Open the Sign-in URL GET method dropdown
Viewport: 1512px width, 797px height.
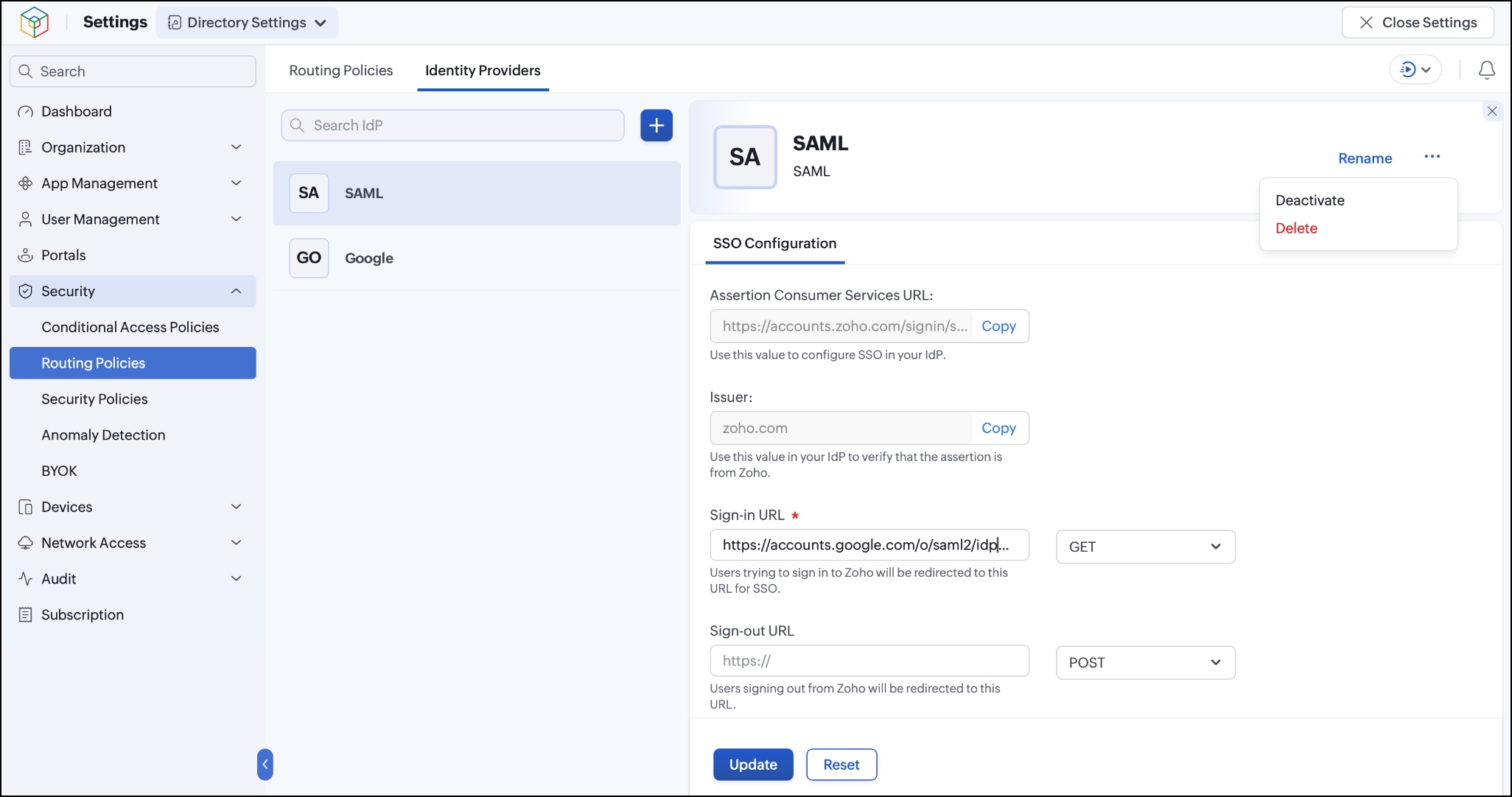[1146, 547]
